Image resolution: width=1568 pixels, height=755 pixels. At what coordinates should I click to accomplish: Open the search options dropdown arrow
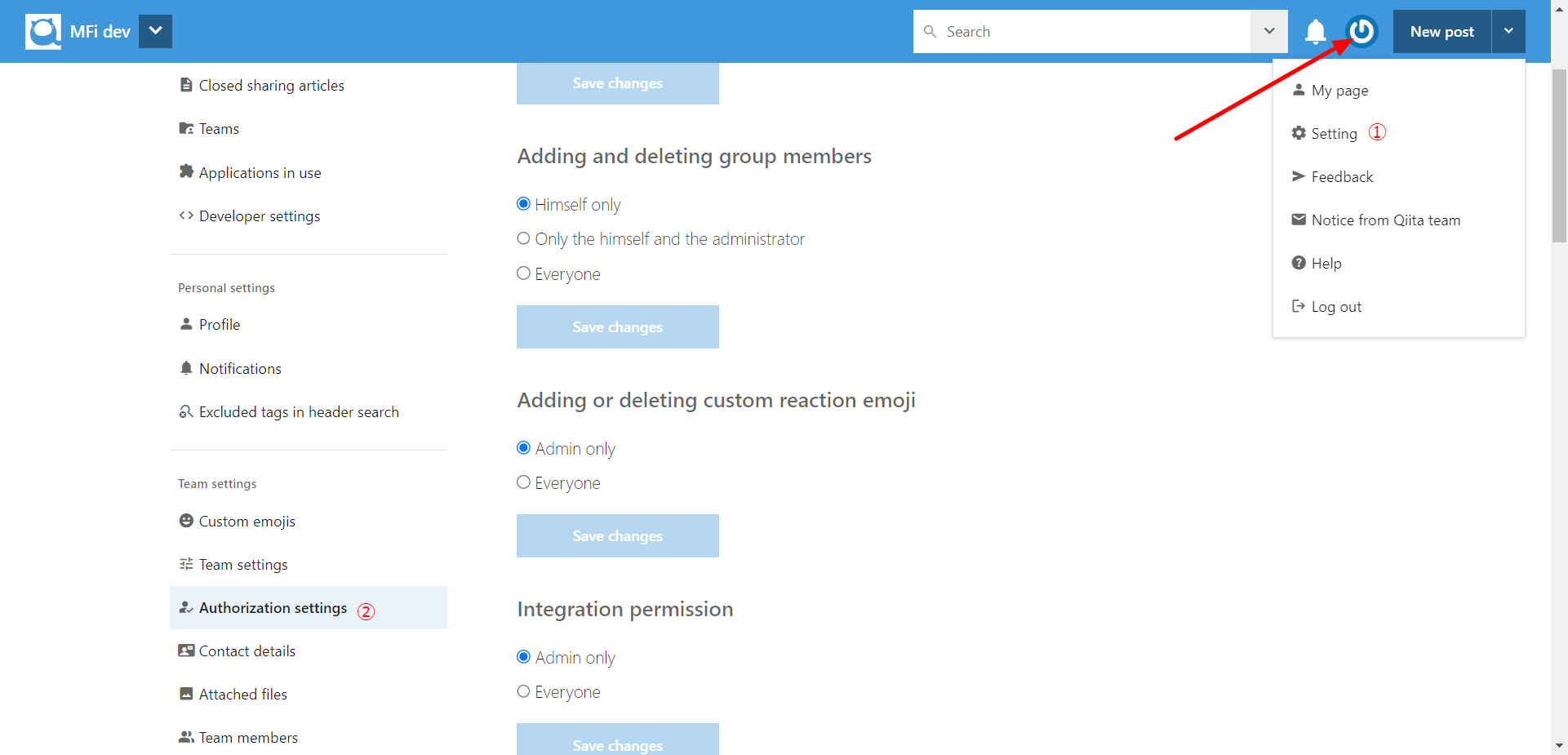1269,32
